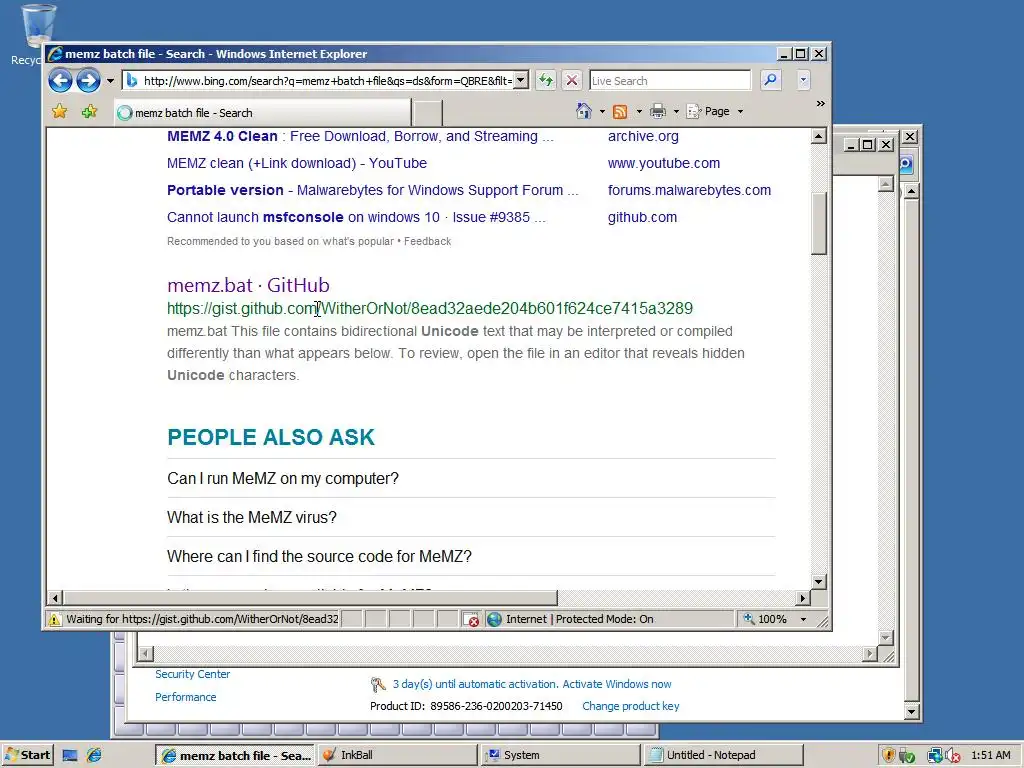Click the vertical scrollbar down arrow in IE

pos(818,581)
